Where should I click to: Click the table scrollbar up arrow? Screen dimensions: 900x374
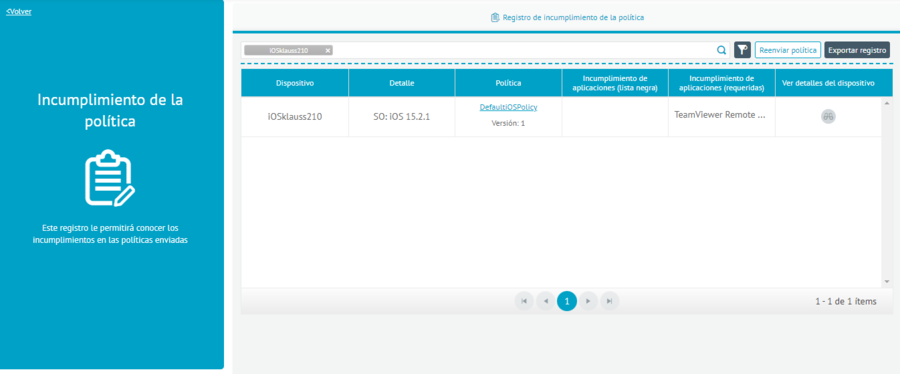[x=886, y=102]
